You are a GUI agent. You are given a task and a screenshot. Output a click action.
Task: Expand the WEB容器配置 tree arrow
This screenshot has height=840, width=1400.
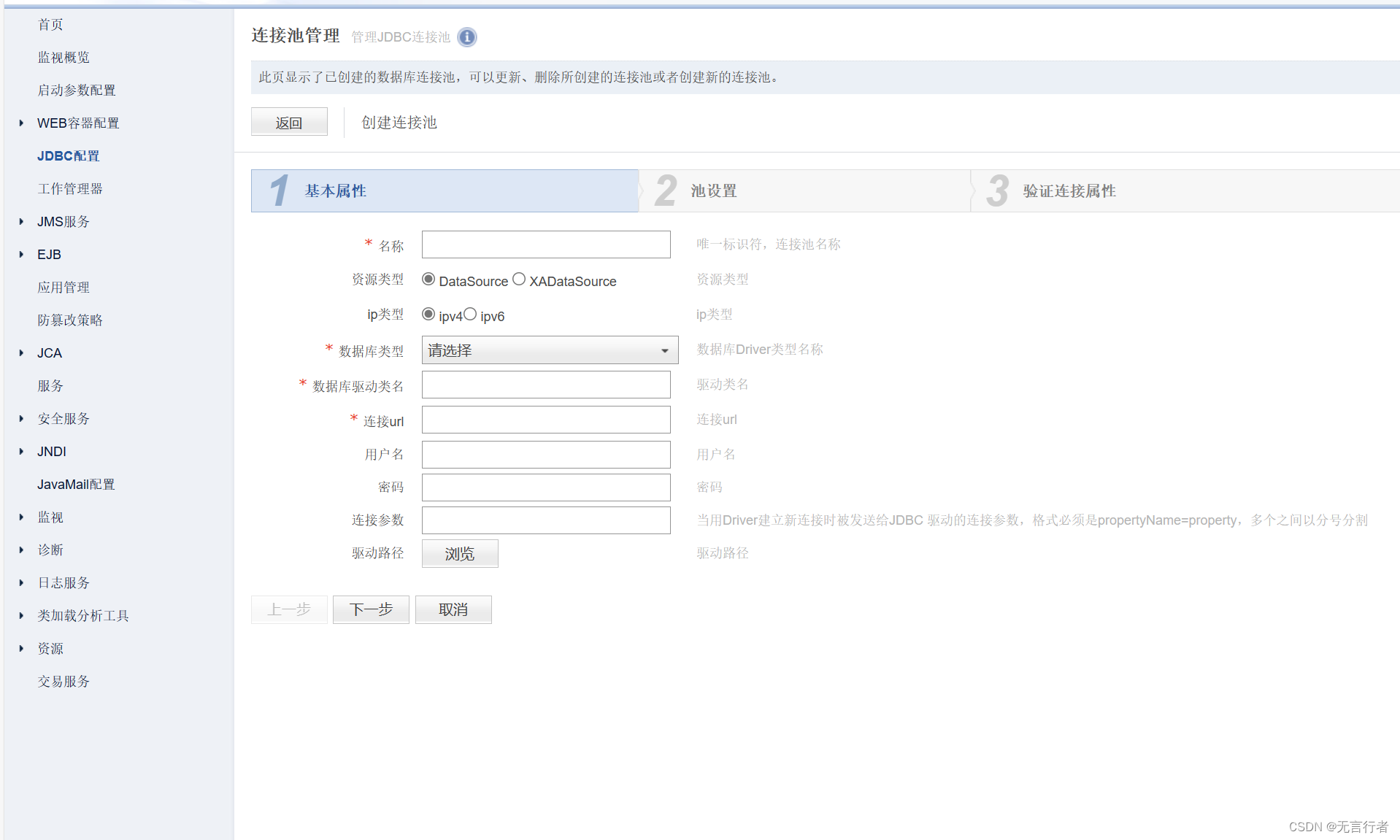21,123
